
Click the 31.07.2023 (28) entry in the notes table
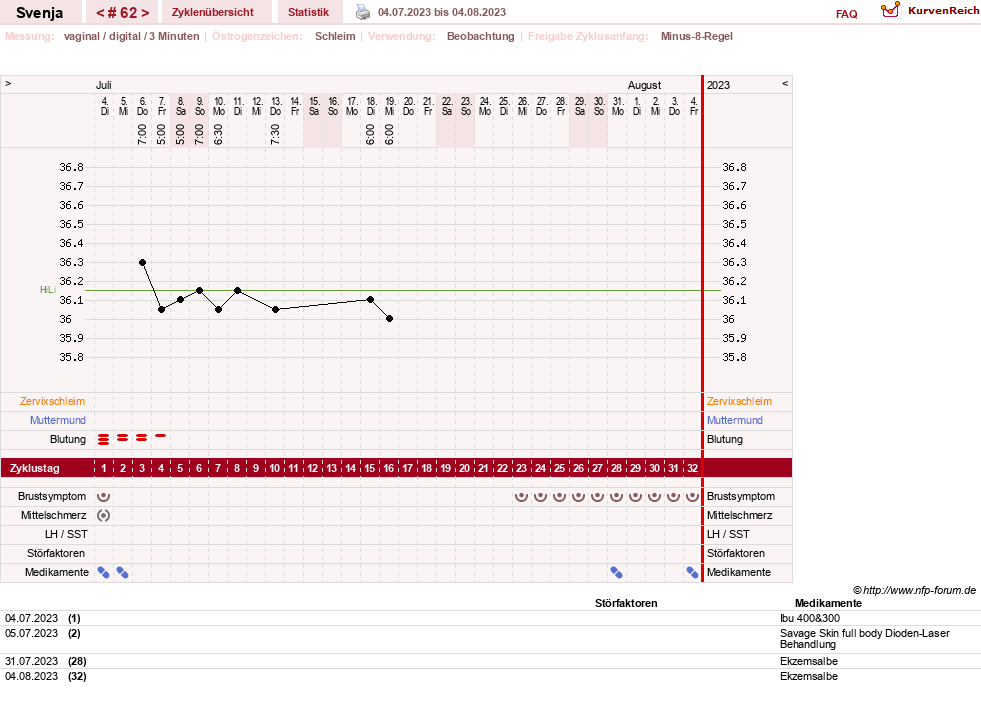click(46, 662)
